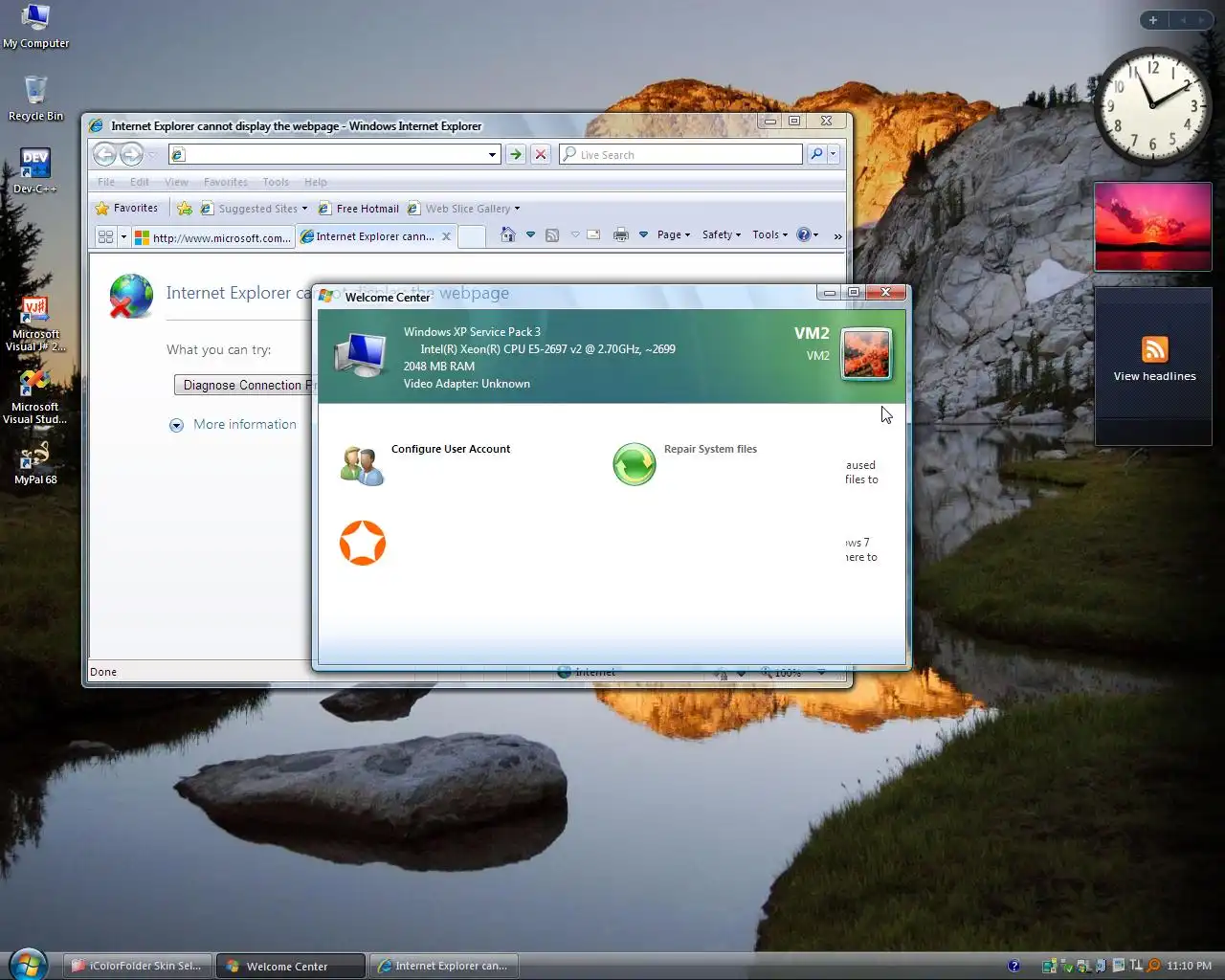1225x980 pixels.
Task: Select the Dev-C++ desktop shortcut
Action: [x=35, y=170]
